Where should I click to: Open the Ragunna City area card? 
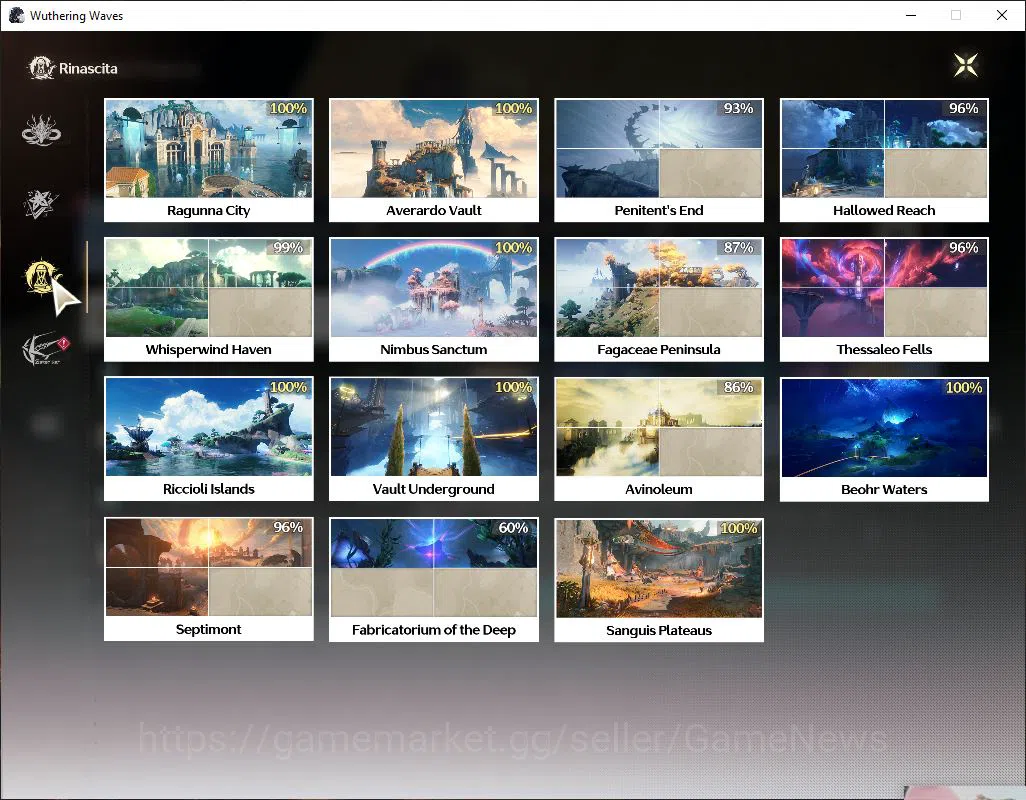[x=209, y=160]
